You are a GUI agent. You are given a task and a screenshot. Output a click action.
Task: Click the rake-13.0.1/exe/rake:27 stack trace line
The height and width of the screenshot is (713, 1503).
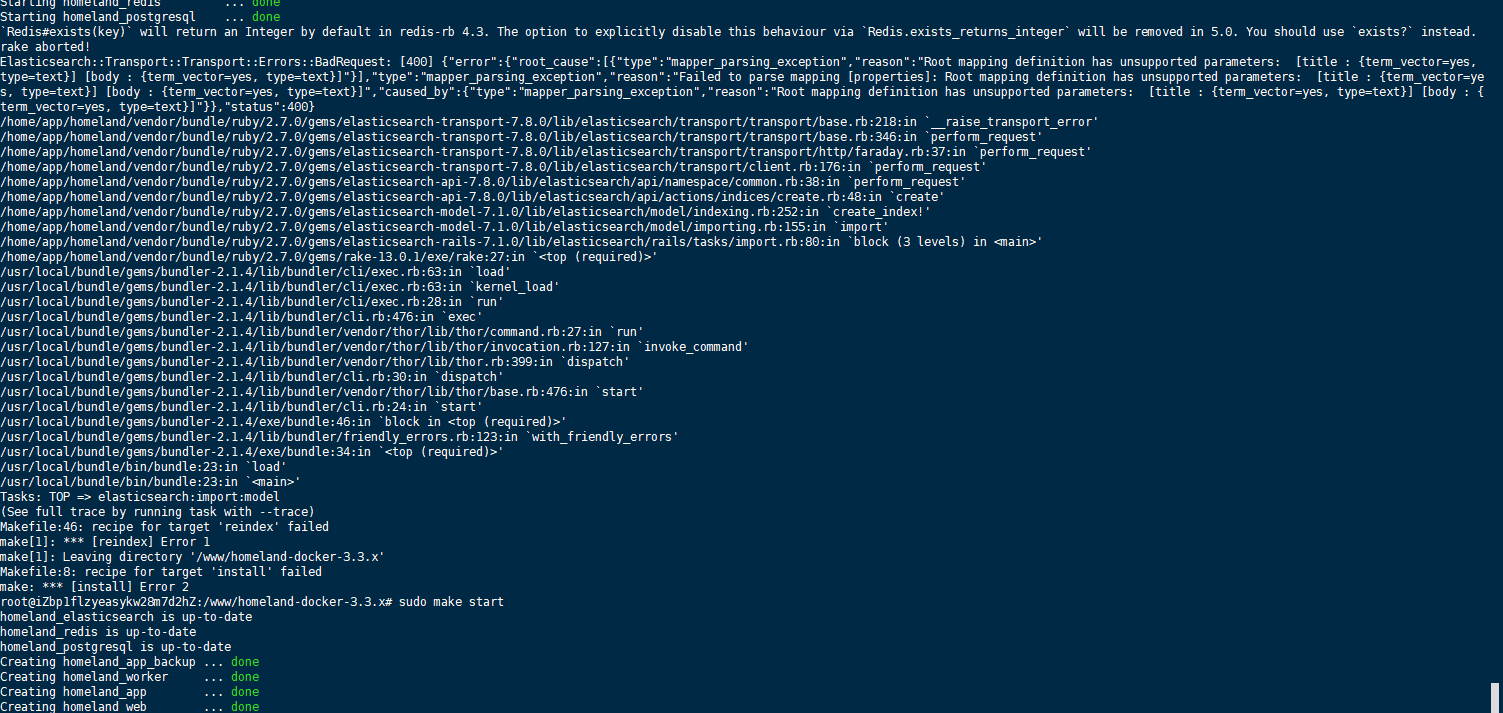click(x=329, y=257)
